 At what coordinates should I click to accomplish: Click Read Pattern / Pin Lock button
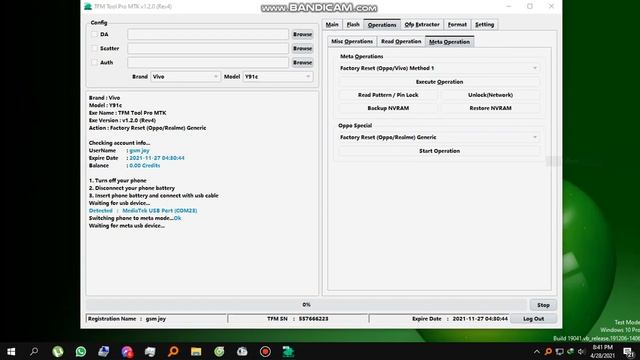coord(388,95)
